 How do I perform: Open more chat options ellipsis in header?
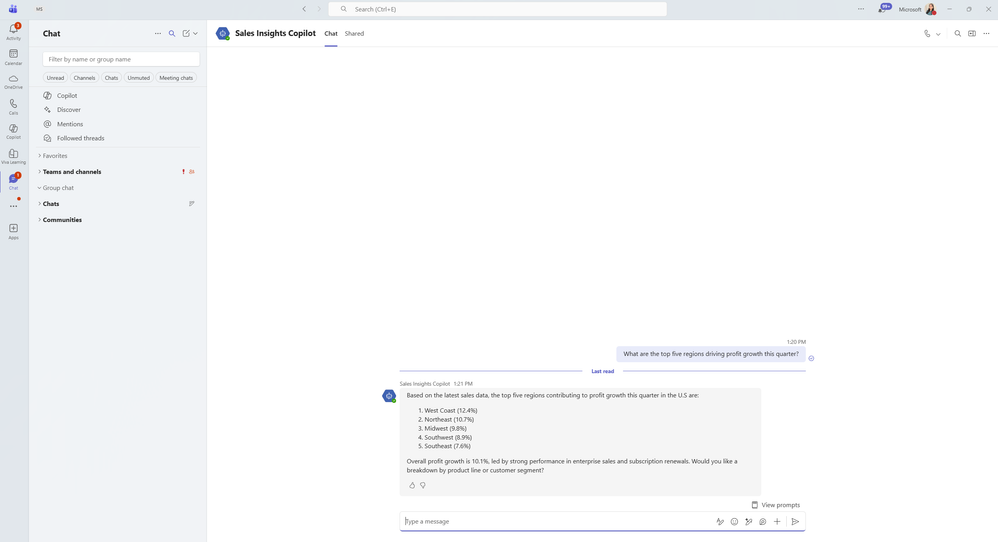[x=987, y=34]
